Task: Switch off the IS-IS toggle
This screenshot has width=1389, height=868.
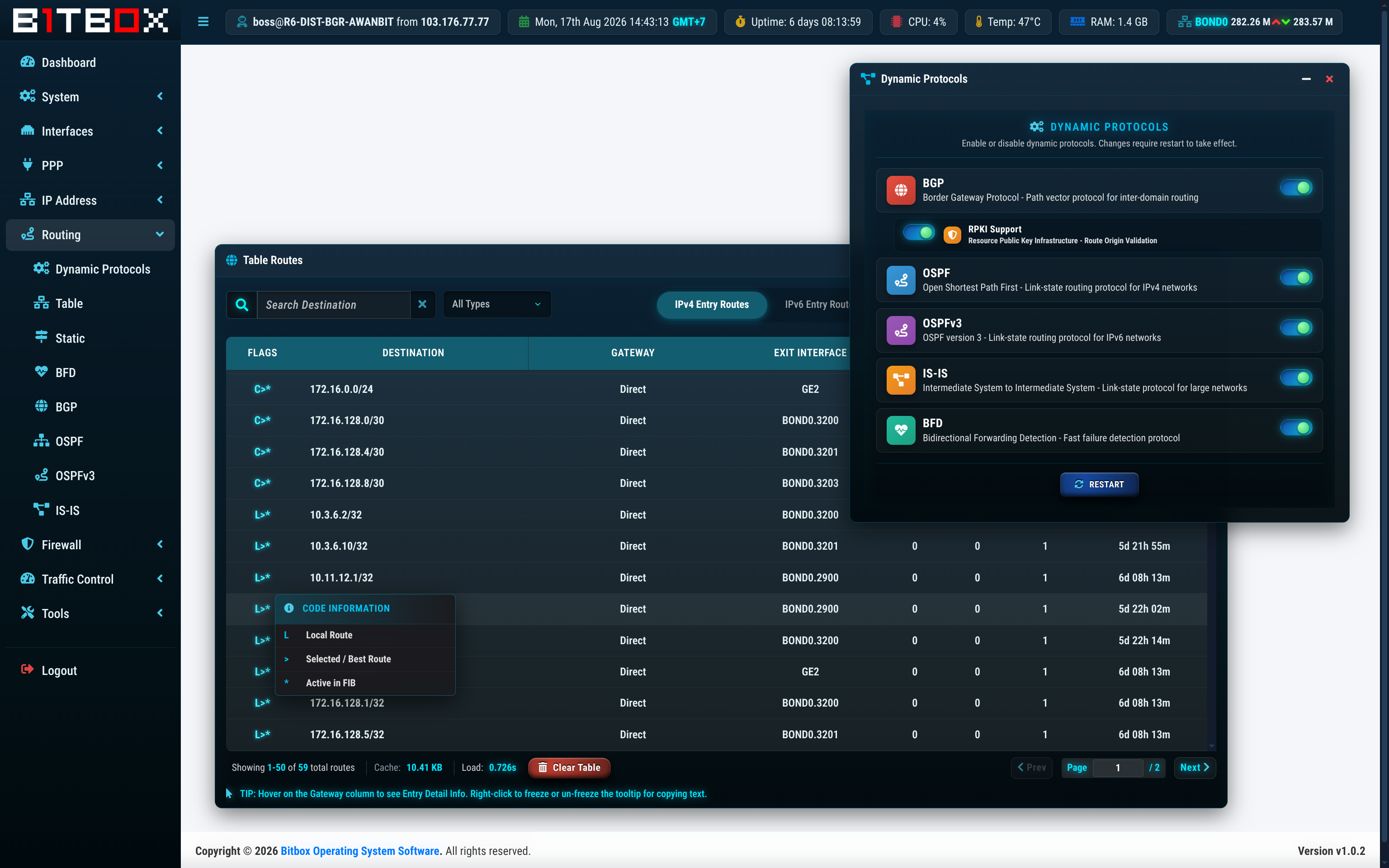Action: click(1296, 378)
